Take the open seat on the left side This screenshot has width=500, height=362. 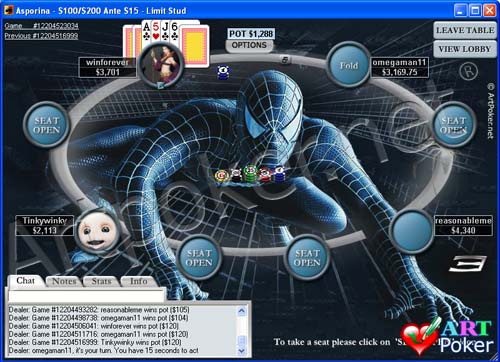point(47,125)
